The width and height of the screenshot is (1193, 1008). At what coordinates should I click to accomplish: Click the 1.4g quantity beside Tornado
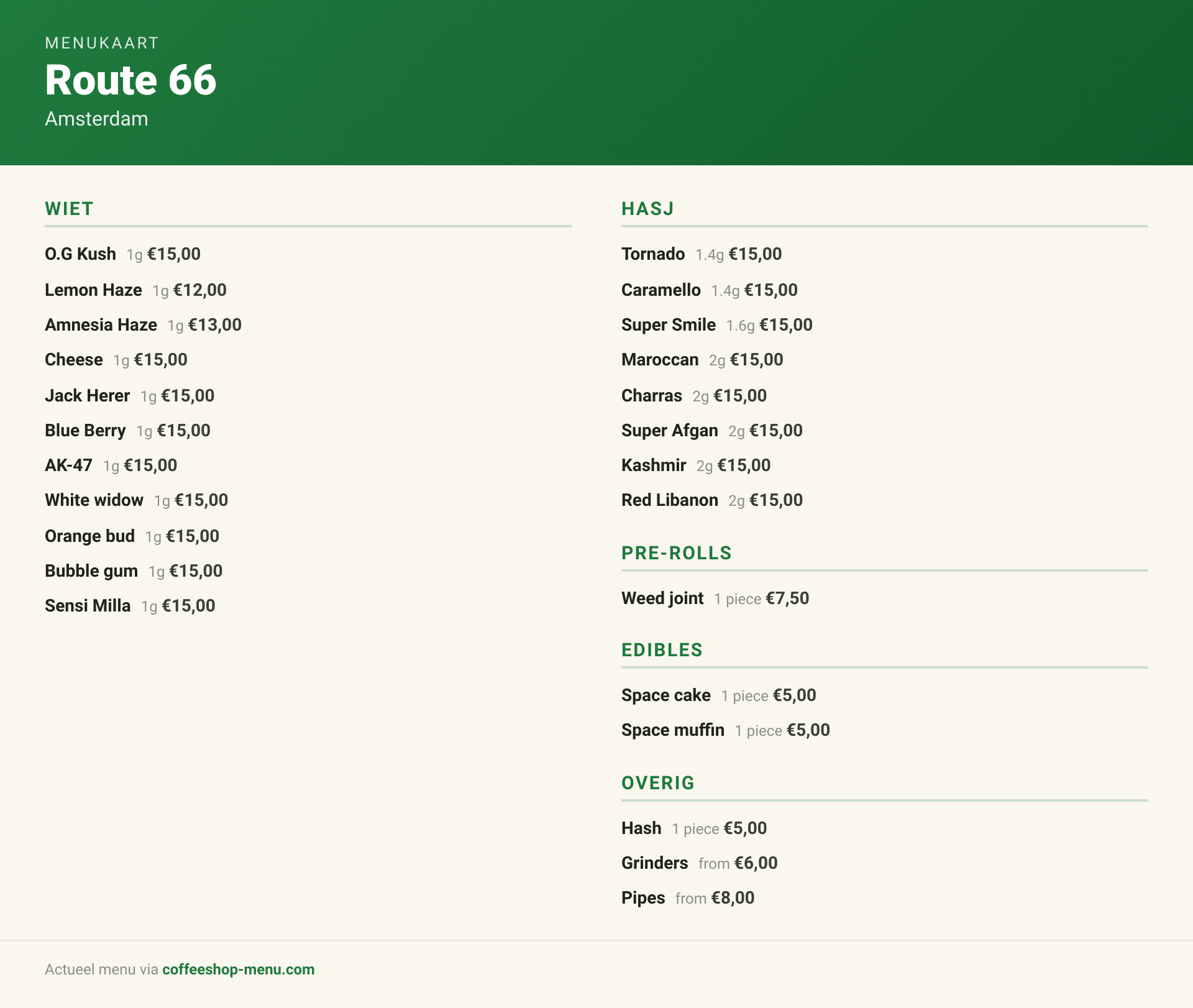tap(709, 255)
